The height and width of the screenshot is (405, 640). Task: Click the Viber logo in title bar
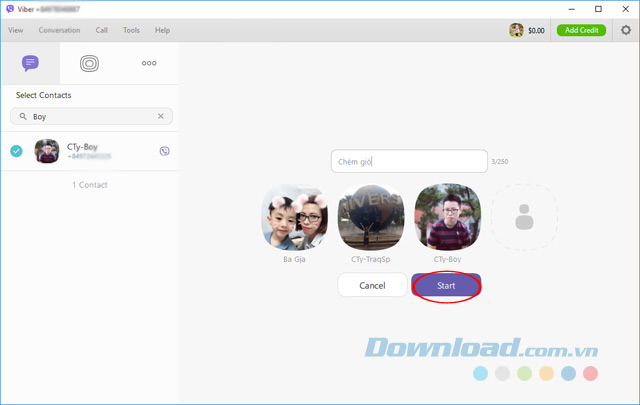(10, 9)
